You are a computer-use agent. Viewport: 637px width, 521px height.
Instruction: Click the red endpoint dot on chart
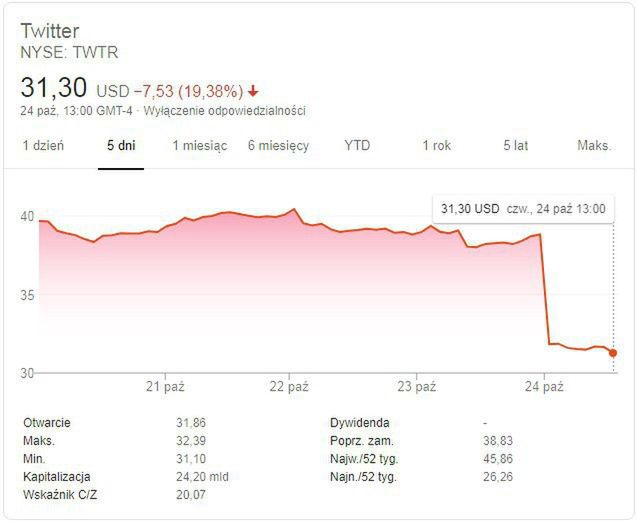612,353
